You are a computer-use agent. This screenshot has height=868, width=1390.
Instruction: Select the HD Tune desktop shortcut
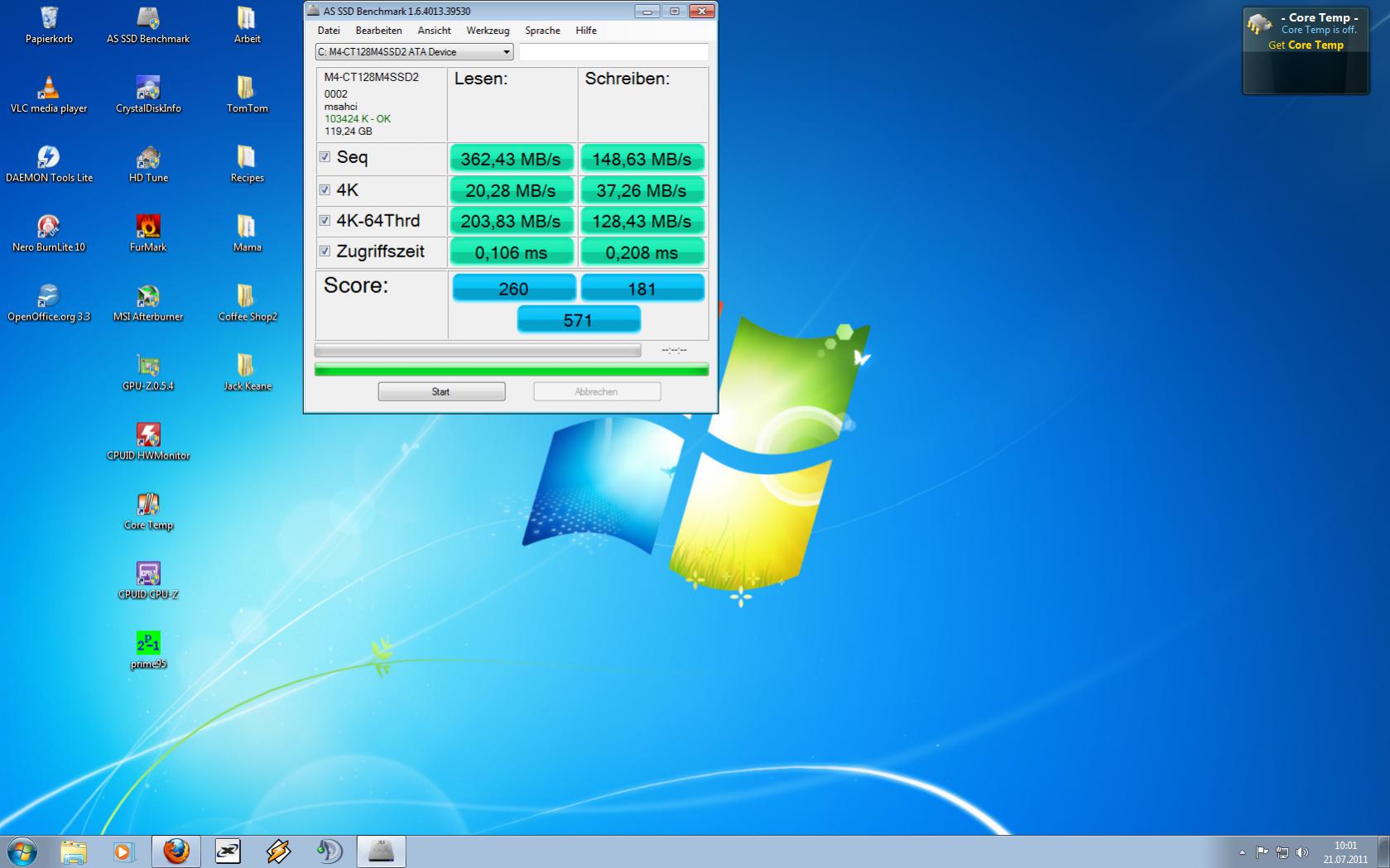[148, 164]
